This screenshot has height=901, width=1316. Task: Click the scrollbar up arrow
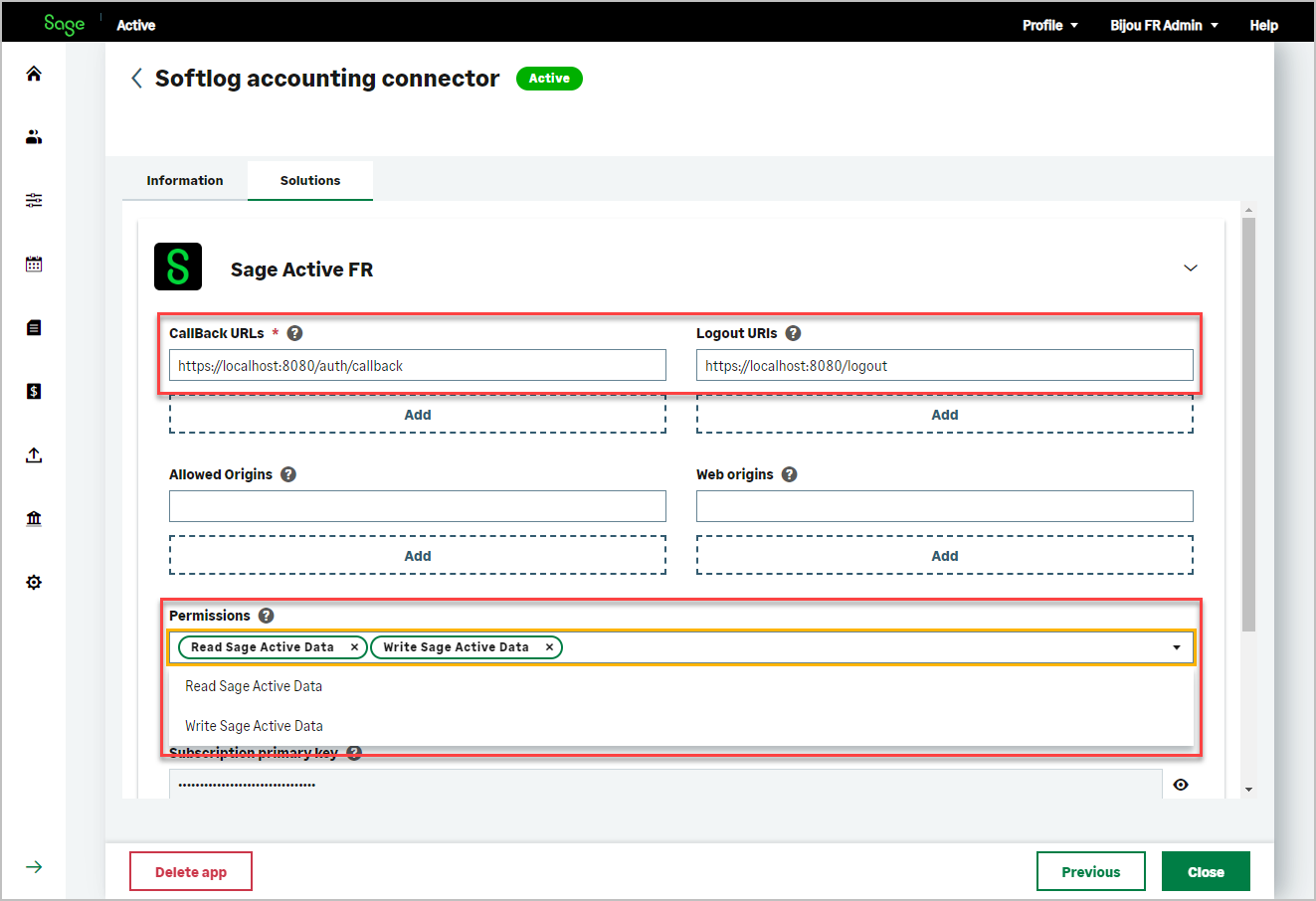1248,211
